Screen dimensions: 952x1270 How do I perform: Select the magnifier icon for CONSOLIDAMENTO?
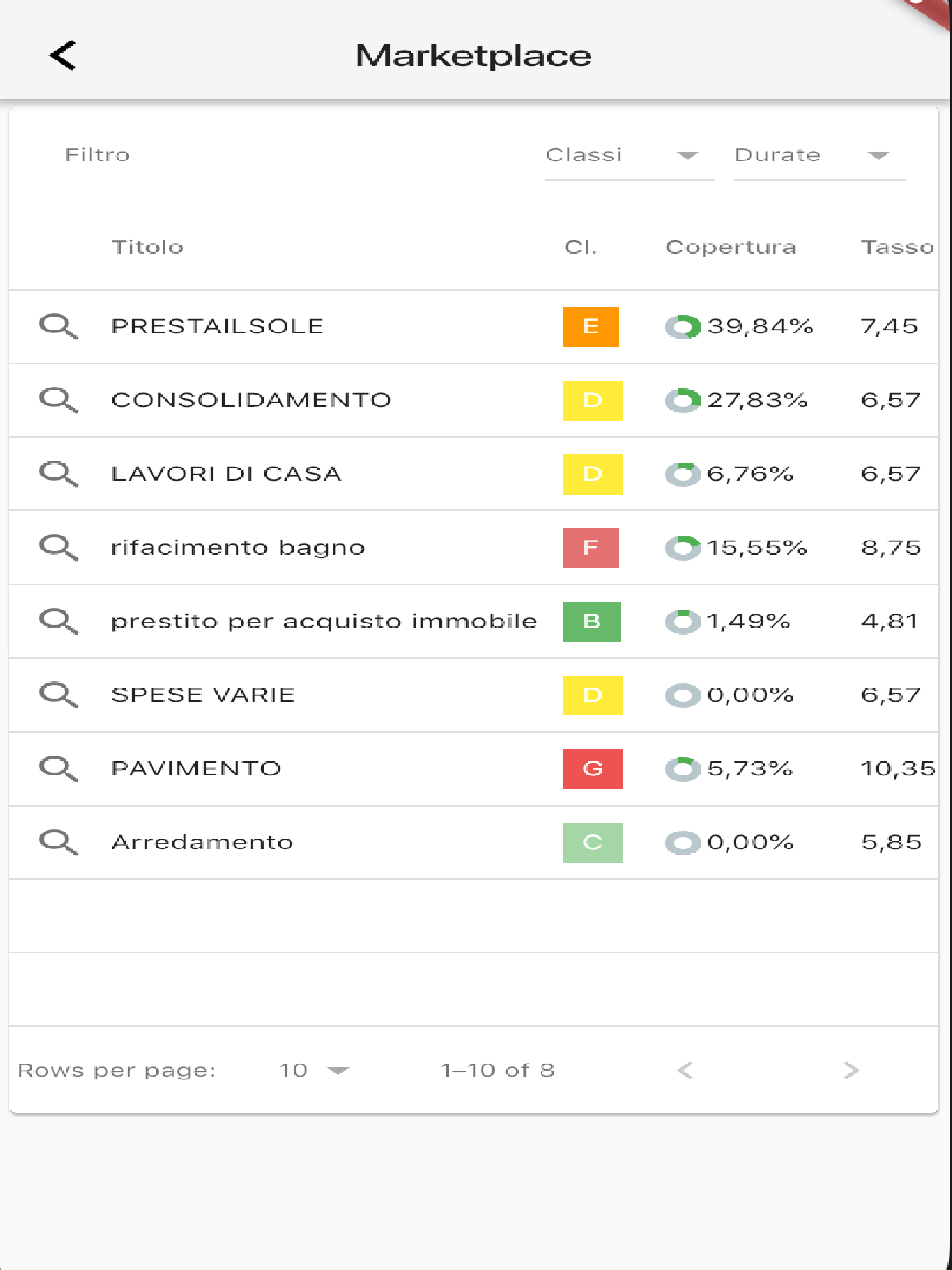59,399
